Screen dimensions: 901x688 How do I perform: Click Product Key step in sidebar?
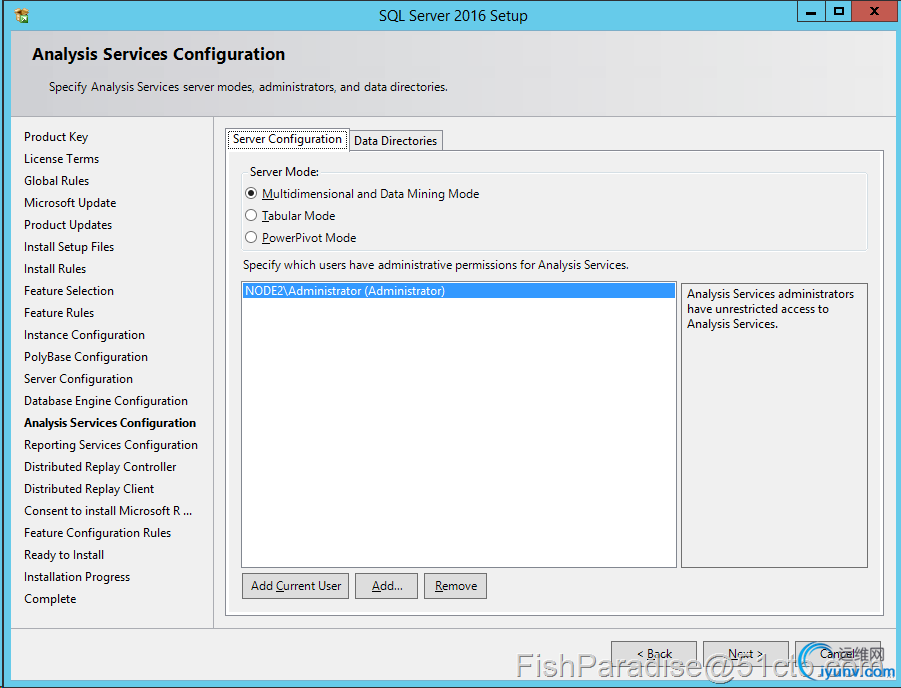pos(56,137)
